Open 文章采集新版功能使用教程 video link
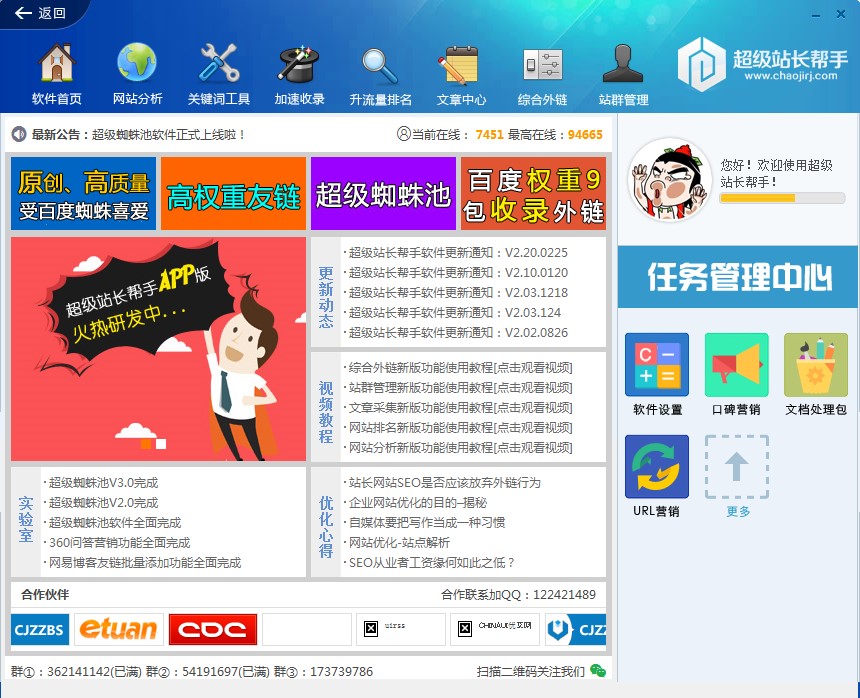The image size is (860, 698). [x=460, y=407]
